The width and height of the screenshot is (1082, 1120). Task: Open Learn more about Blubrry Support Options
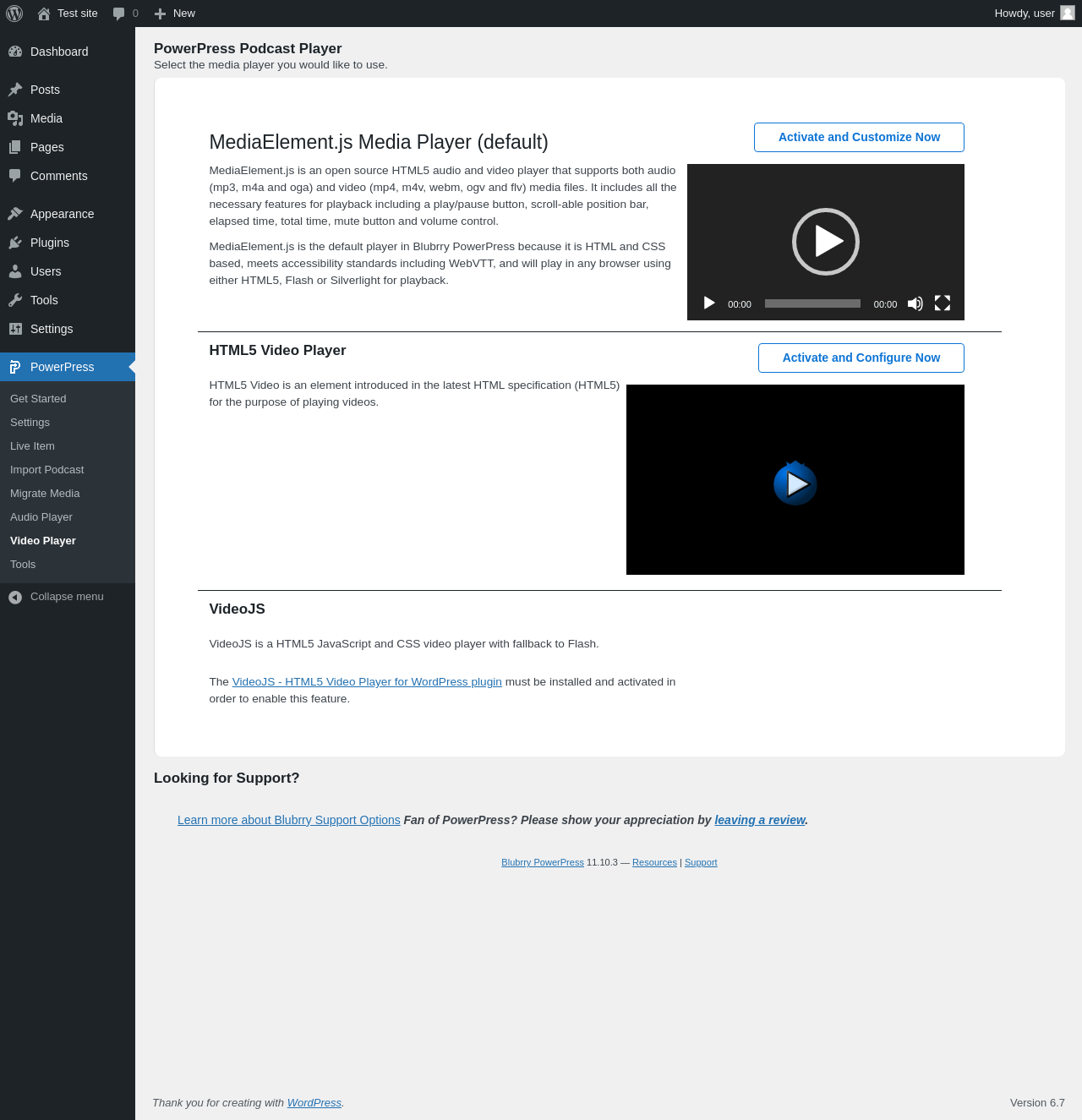[289, 820]
